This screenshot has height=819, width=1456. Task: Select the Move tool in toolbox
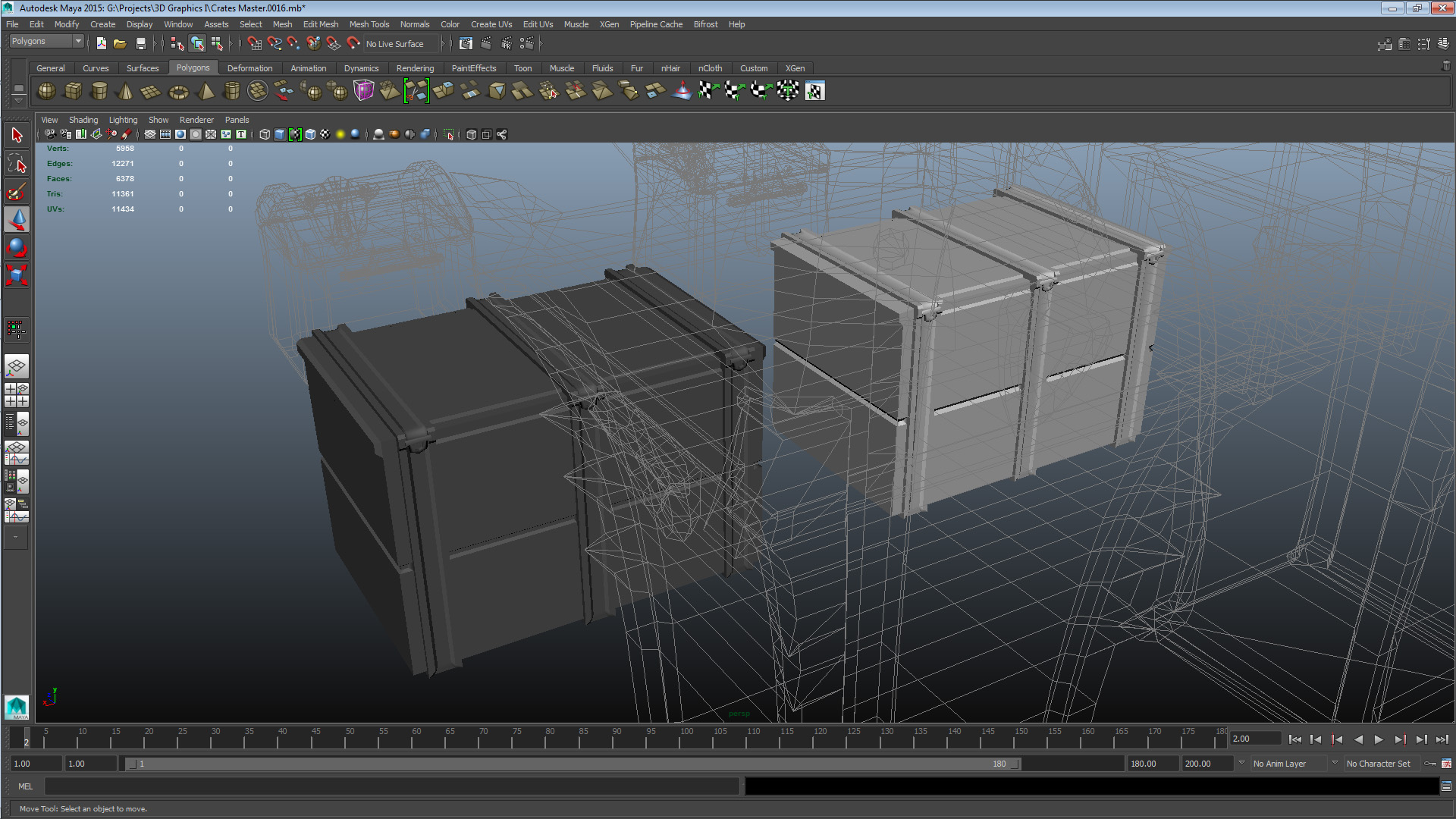(17, 220)
